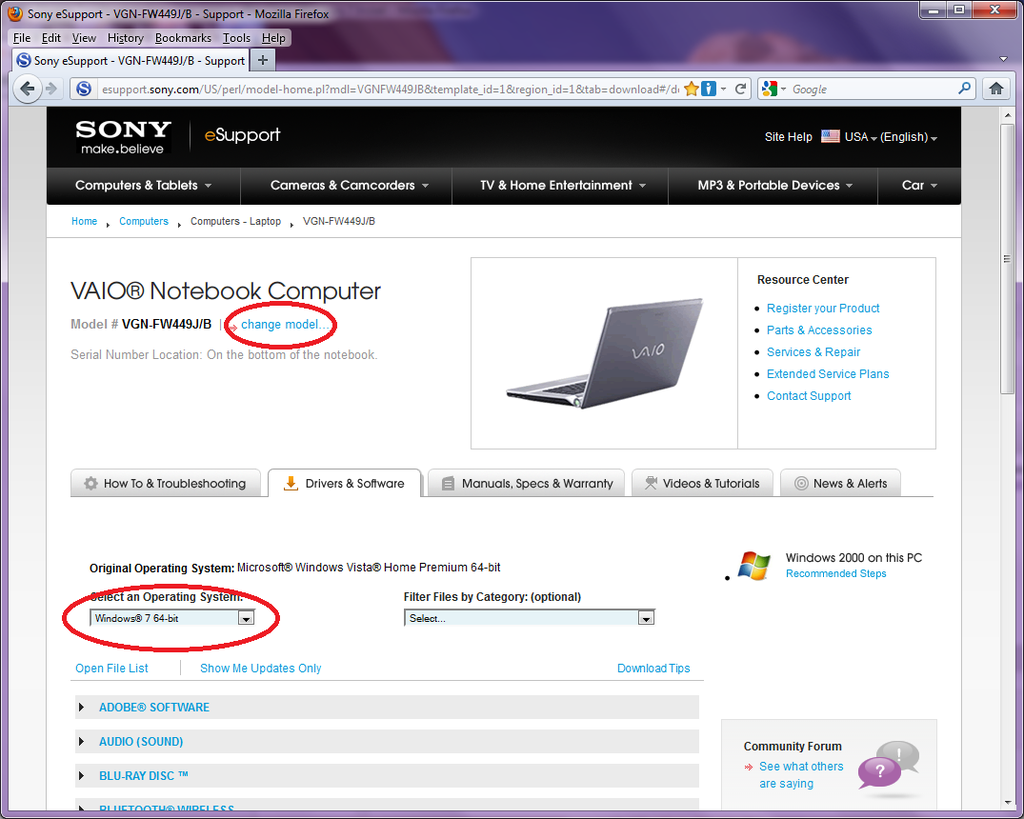Open the Help menu

pyautogui.click(x=274, y=38)
